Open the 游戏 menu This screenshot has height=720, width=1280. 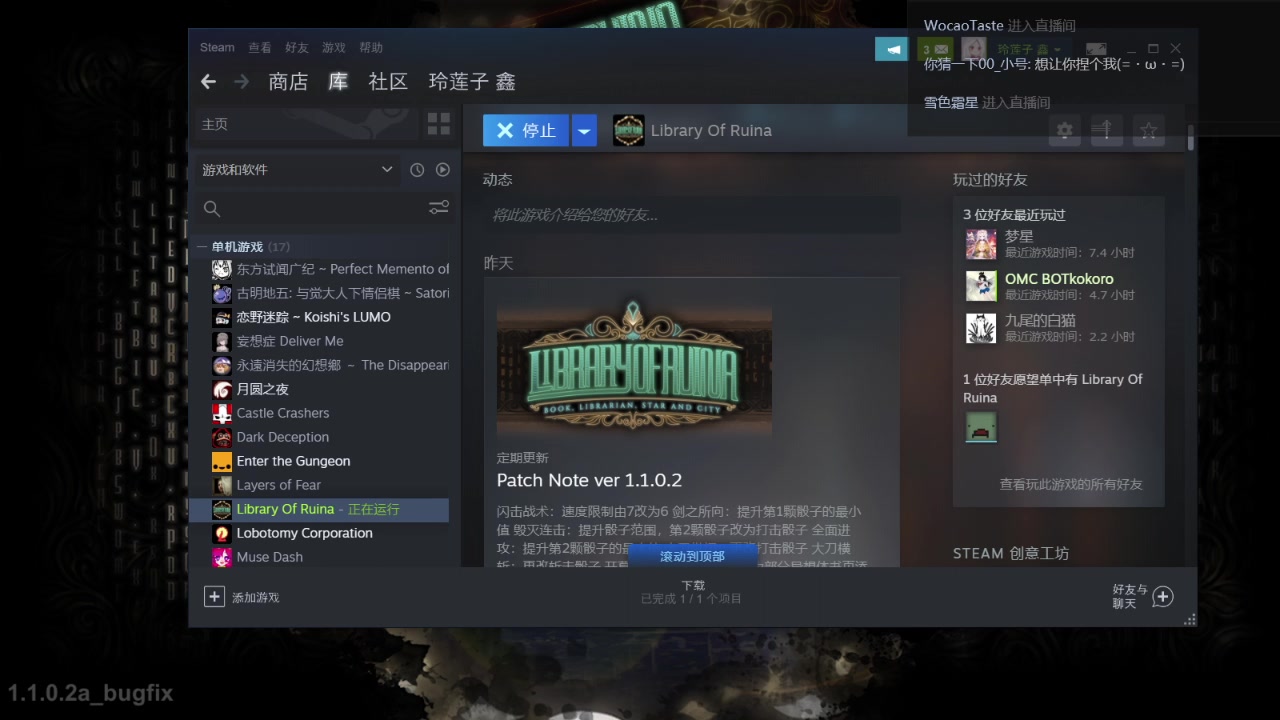pos(334,47)
